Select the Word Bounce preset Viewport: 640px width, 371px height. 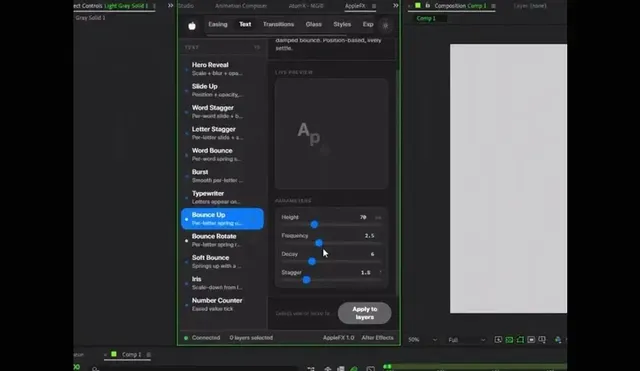click(222, 155)
